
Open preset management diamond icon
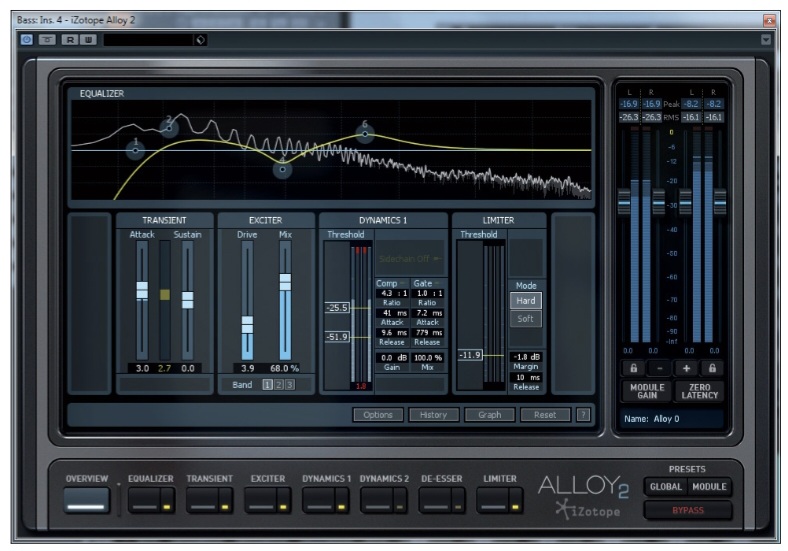(x=201, y=40)
